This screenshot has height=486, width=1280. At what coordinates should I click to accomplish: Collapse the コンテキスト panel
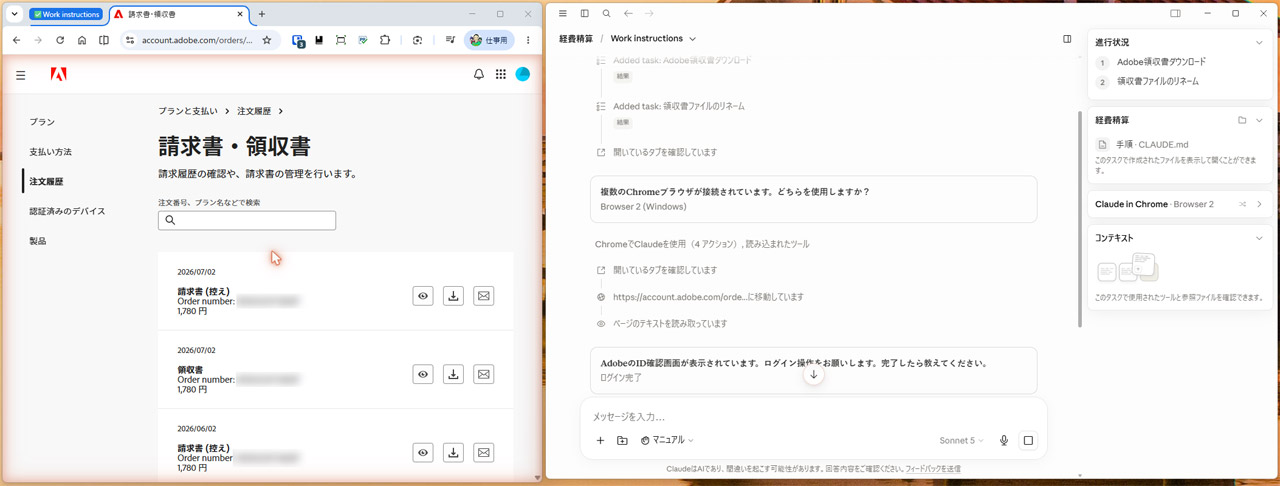(x=1259, y=238)
